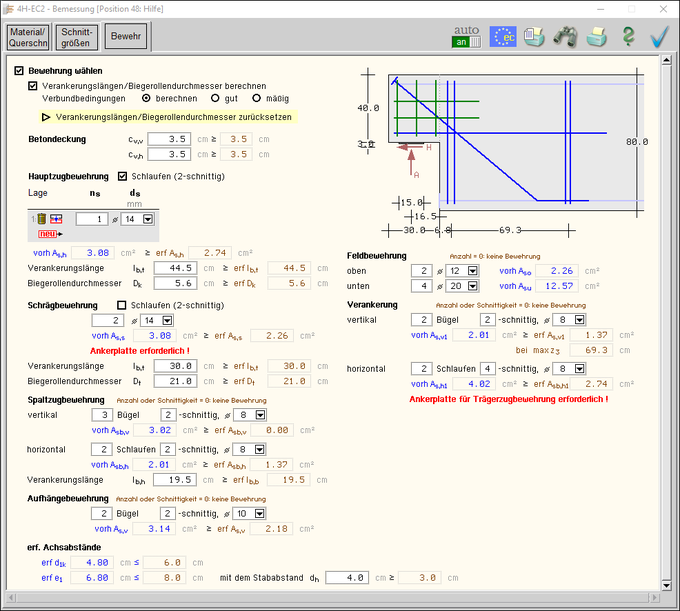
Task: Open help with the question mark icon
Action: click(628, 37)
